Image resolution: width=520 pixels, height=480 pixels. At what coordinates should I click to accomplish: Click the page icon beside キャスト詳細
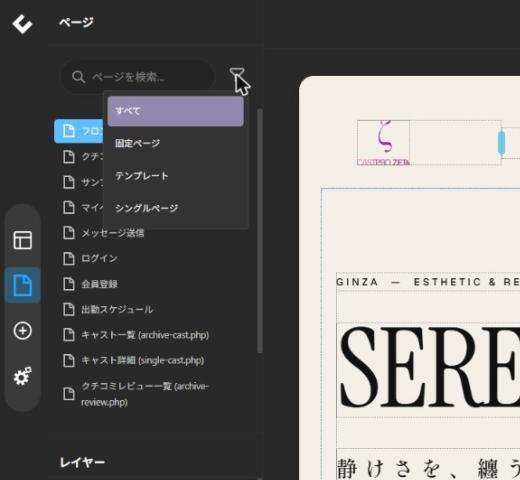coord(69,360)
